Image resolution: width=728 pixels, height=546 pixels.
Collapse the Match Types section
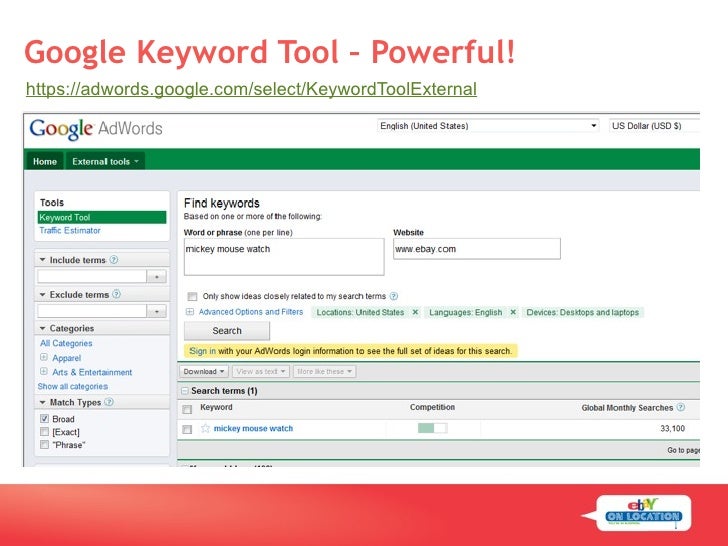coord(43,402)
